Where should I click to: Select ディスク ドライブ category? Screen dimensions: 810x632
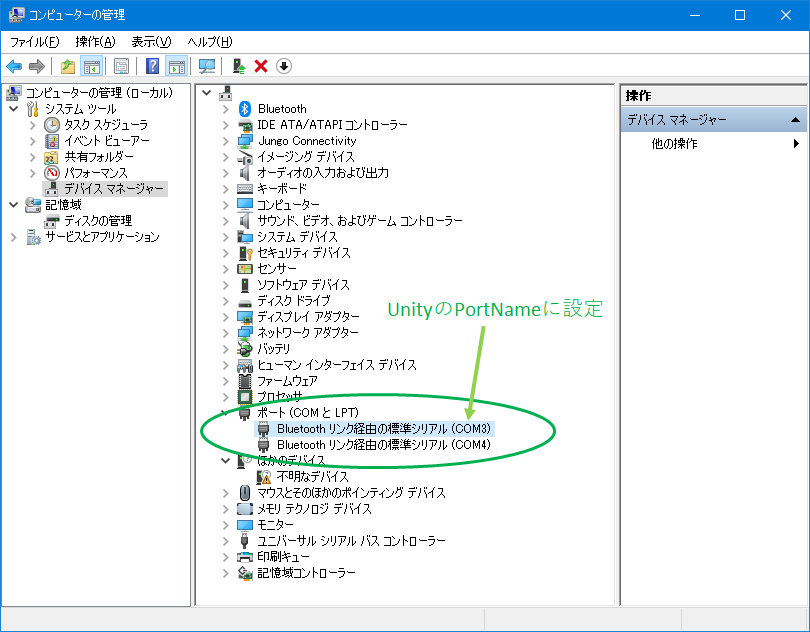tap(294, 300)
